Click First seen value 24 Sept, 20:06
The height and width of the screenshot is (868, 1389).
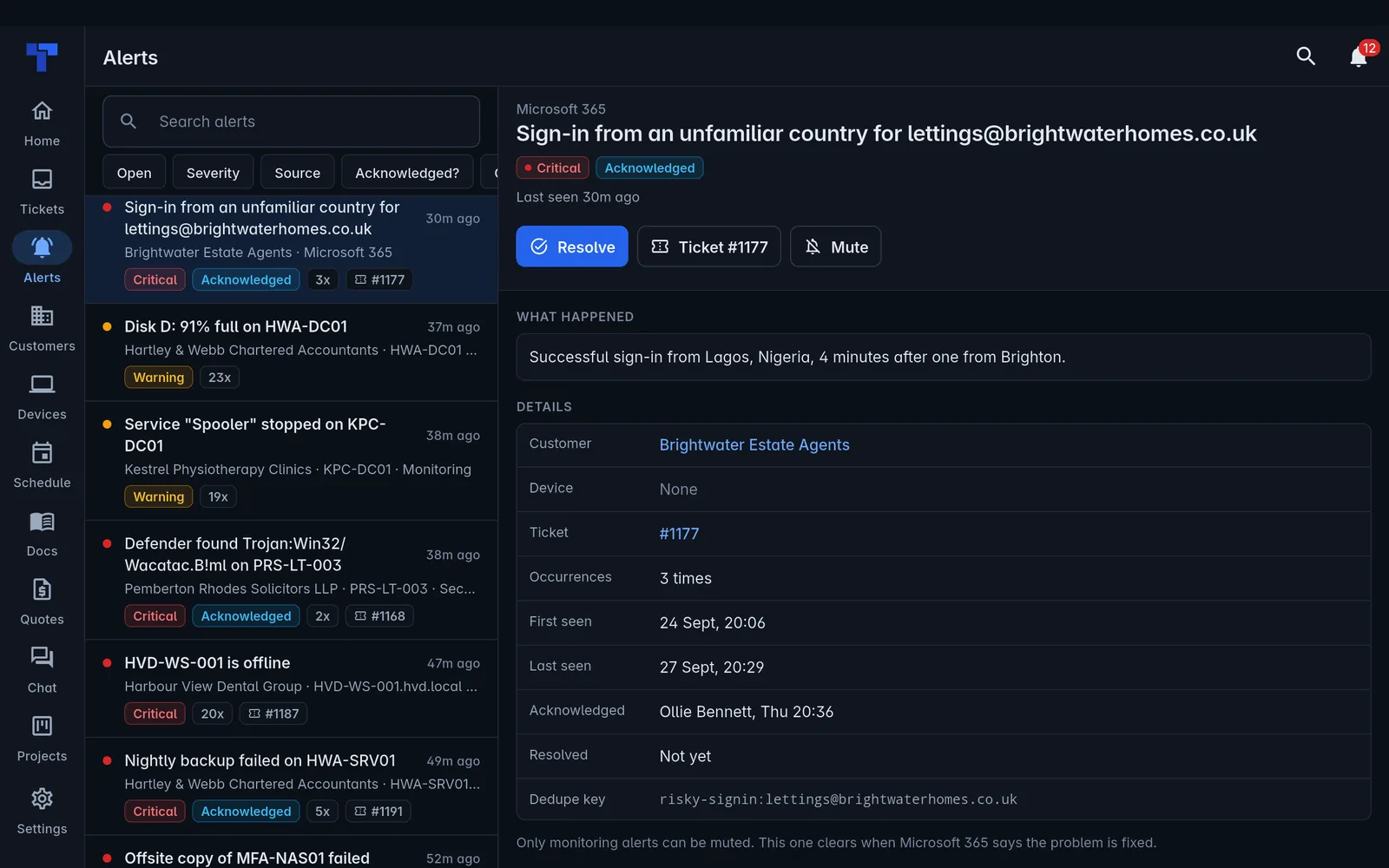(x=713, y=622)
